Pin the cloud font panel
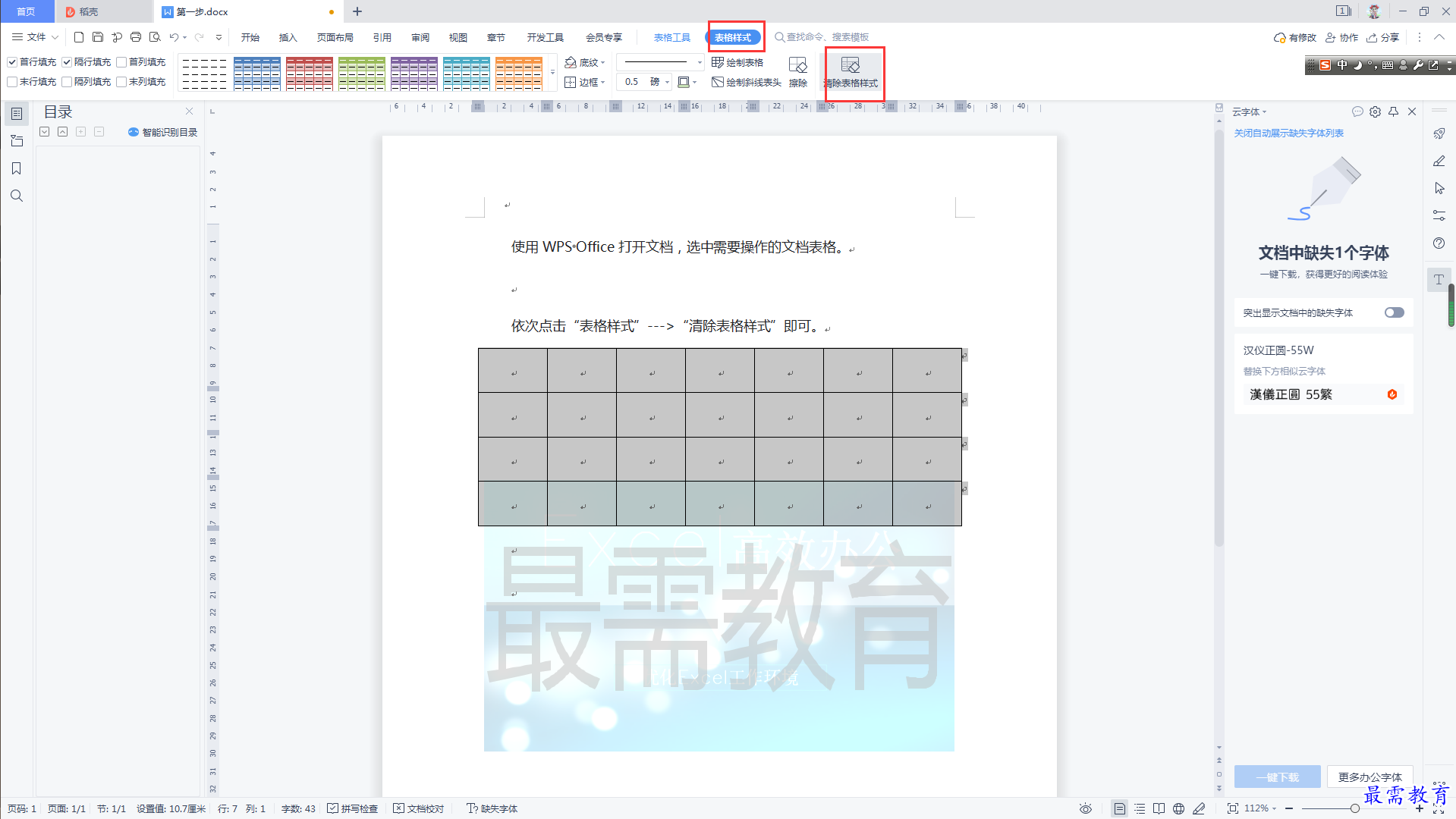Image resolution: width=1456 pixels, height=819 pixels. click(1394, 111)
